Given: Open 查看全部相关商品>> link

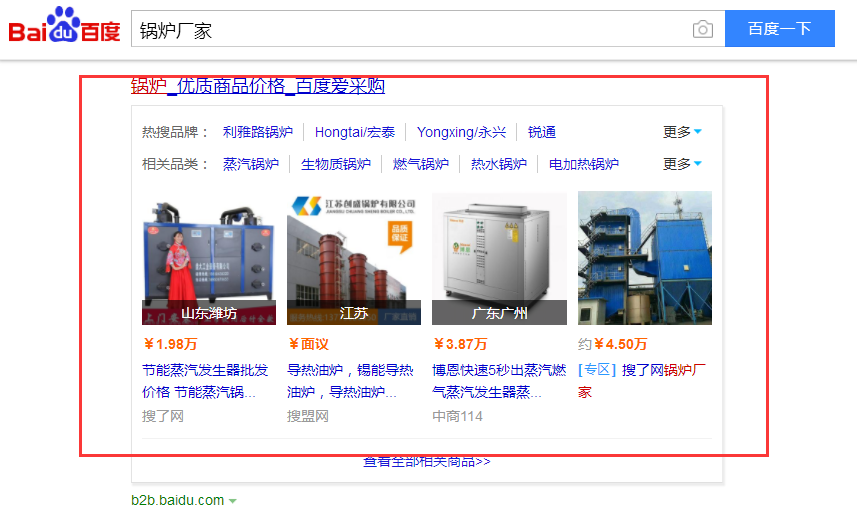Looking at the screenshot, I should [427, 462].
